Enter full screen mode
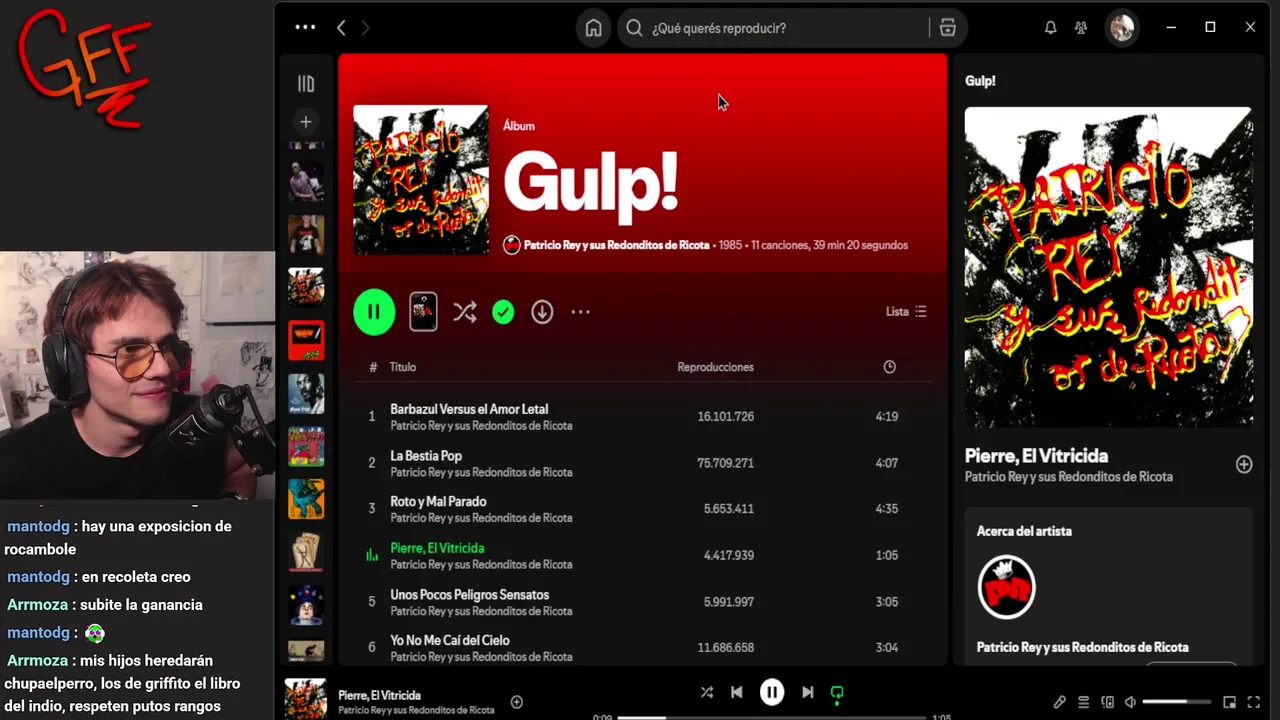This screenshot has height=720, width=1280. click(x=1254, y=702)
